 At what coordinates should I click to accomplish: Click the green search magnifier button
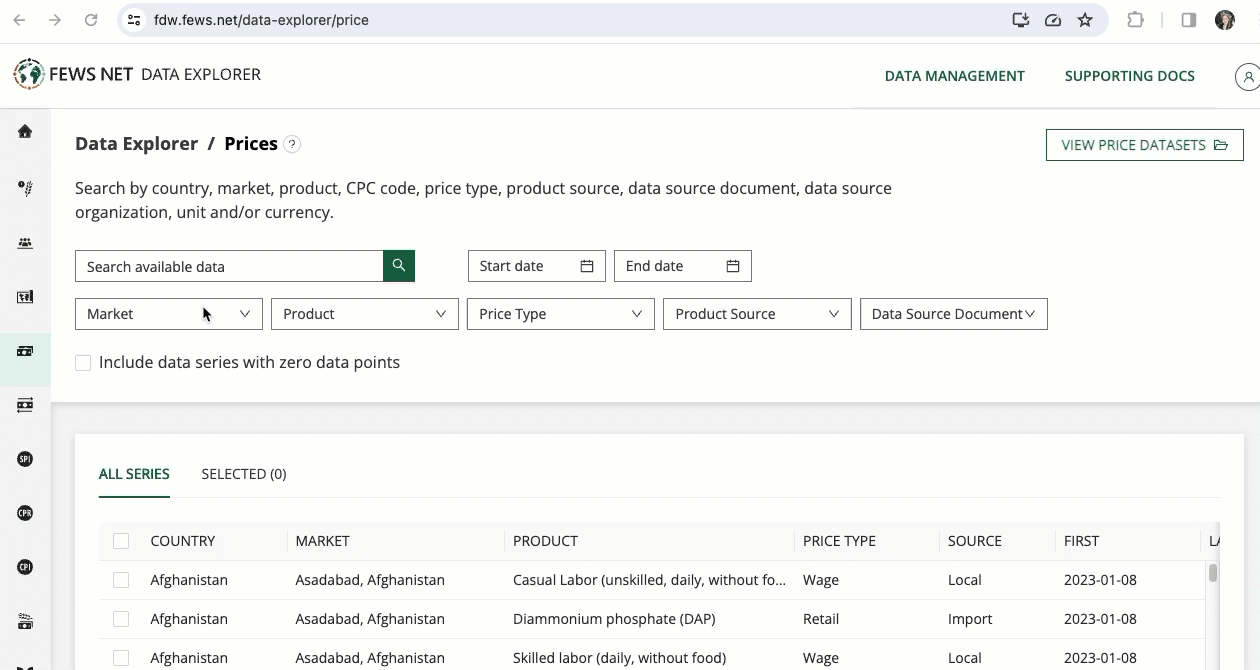point(399,266)
